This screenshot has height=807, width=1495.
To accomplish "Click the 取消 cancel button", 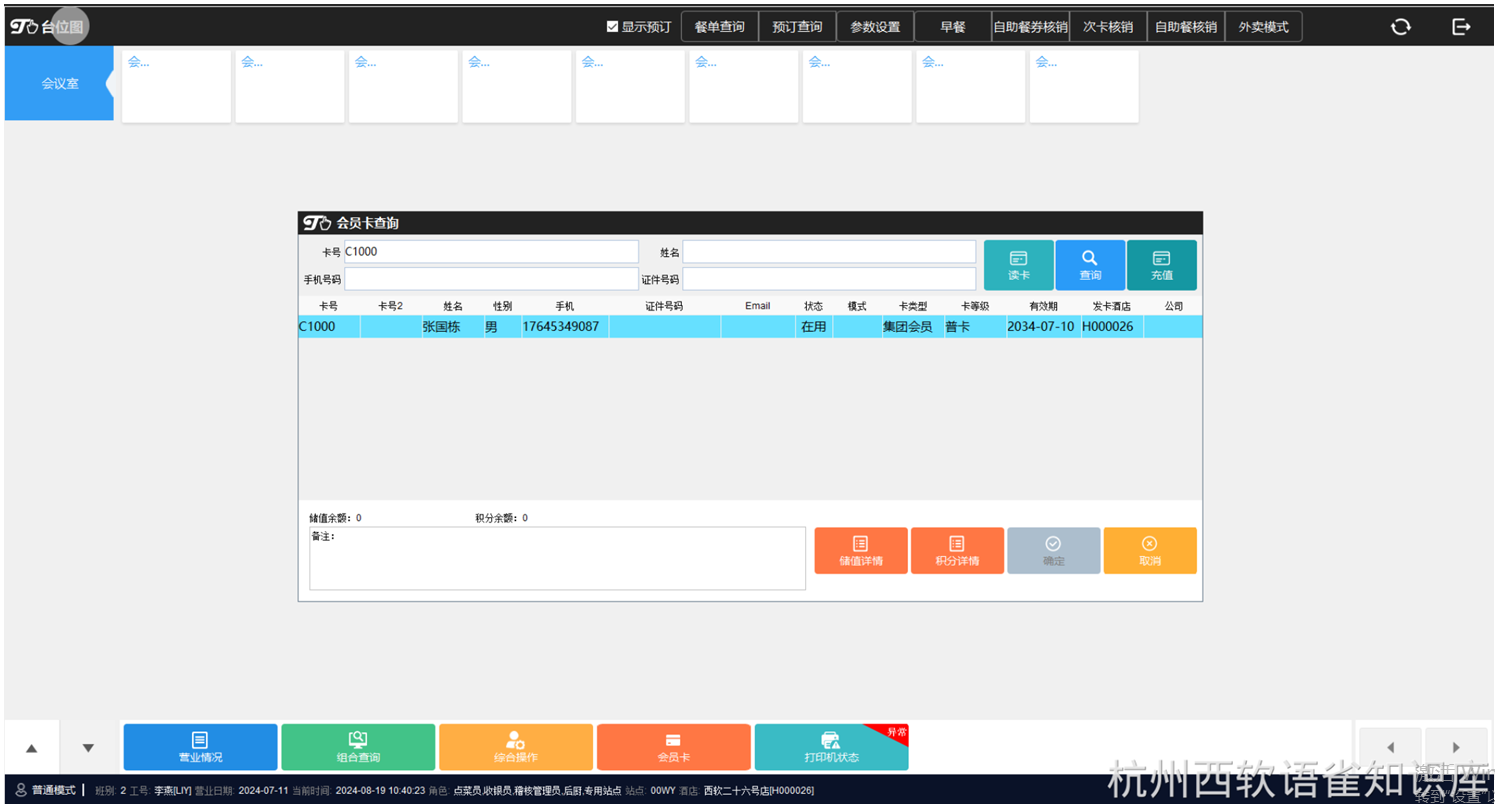I will (1150, 551).
